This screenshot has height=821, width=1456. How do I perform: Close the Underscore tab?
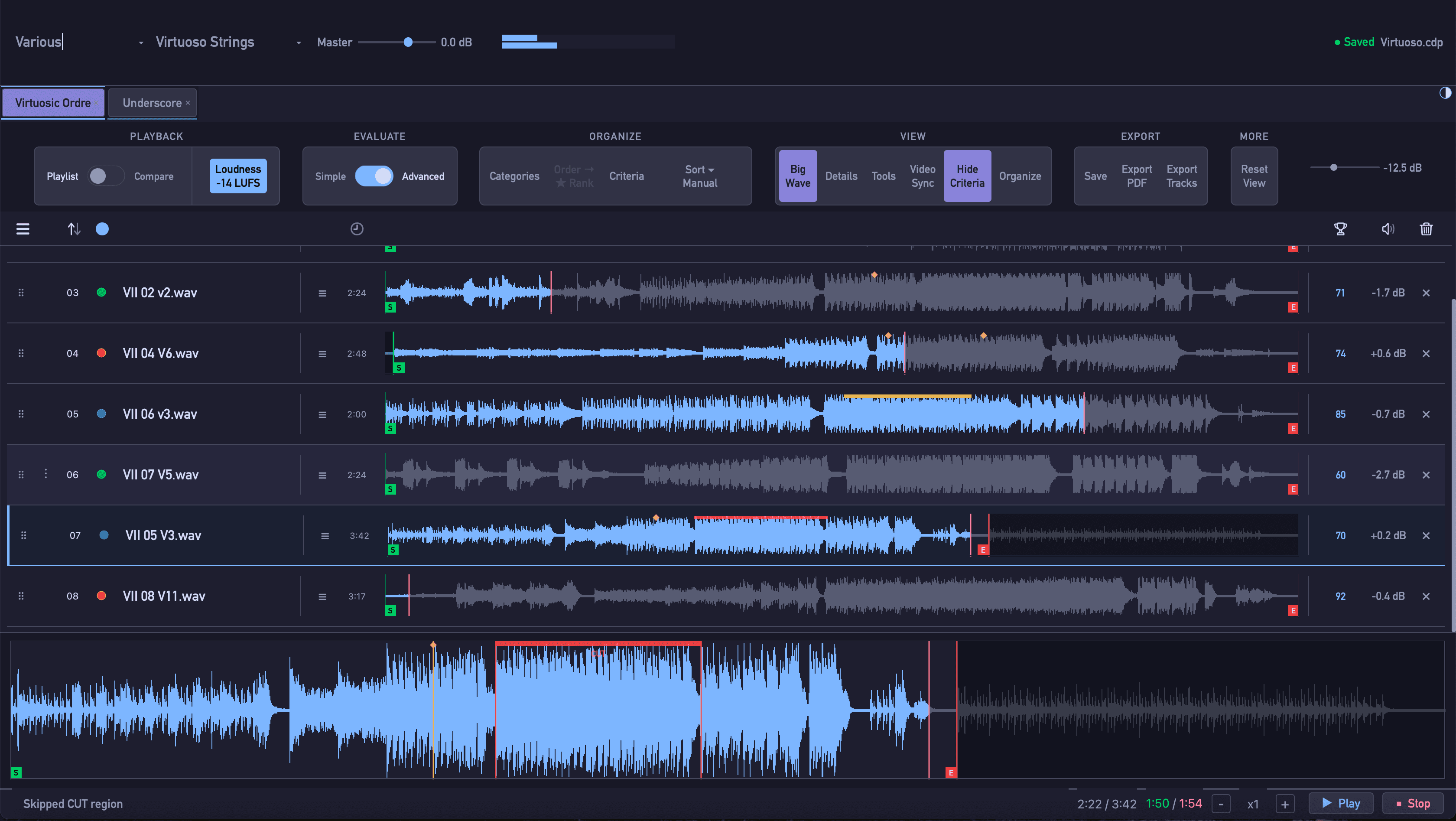[188, 103]
